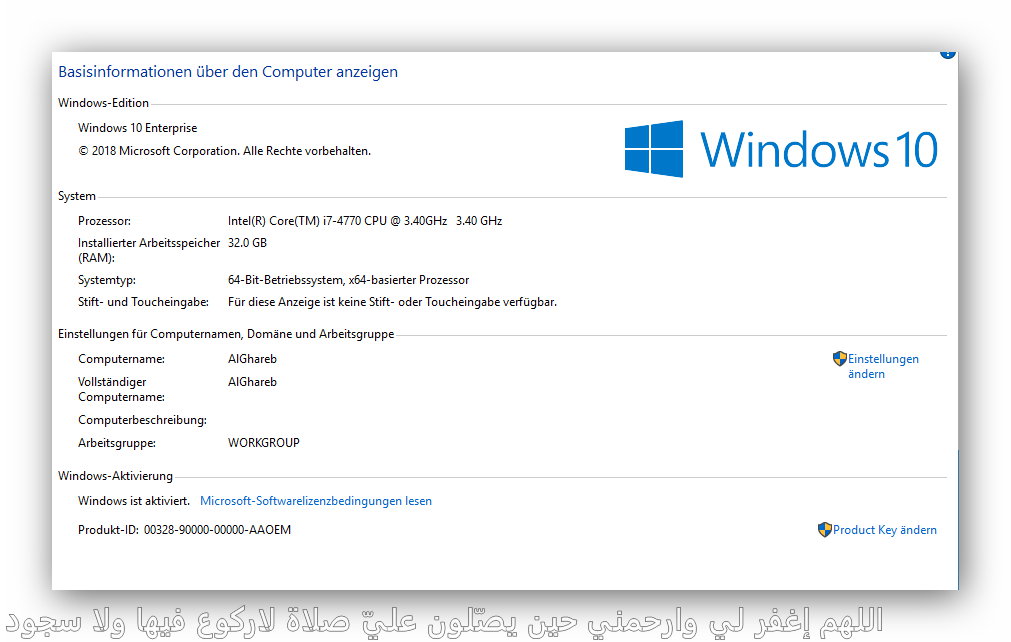The height and width of the screenshot is (642, 1011).
Task: Click the System section header
Action: [x=77, y=197]
